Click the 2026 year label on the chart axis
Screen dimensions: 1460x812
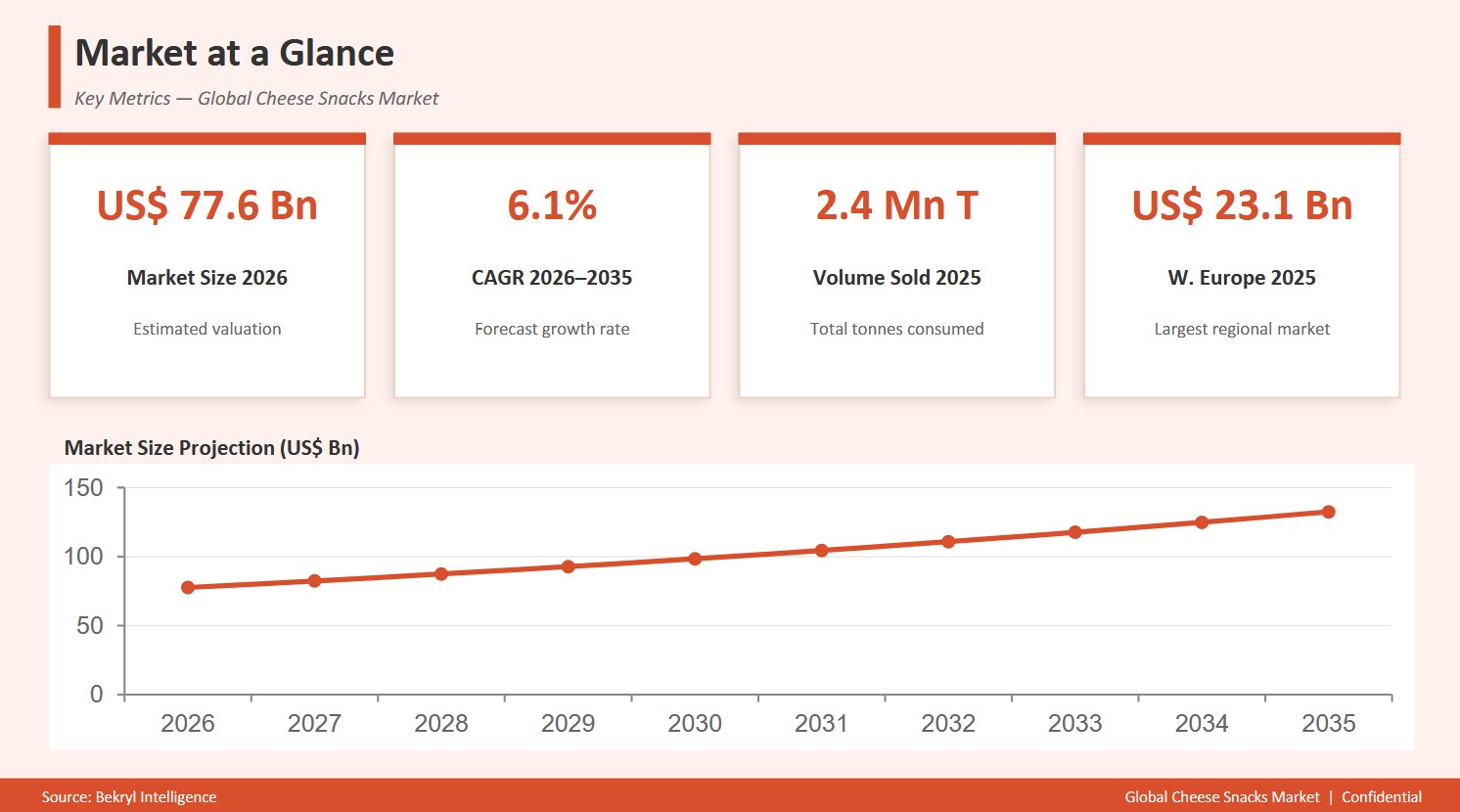click(x=188, y=723)
